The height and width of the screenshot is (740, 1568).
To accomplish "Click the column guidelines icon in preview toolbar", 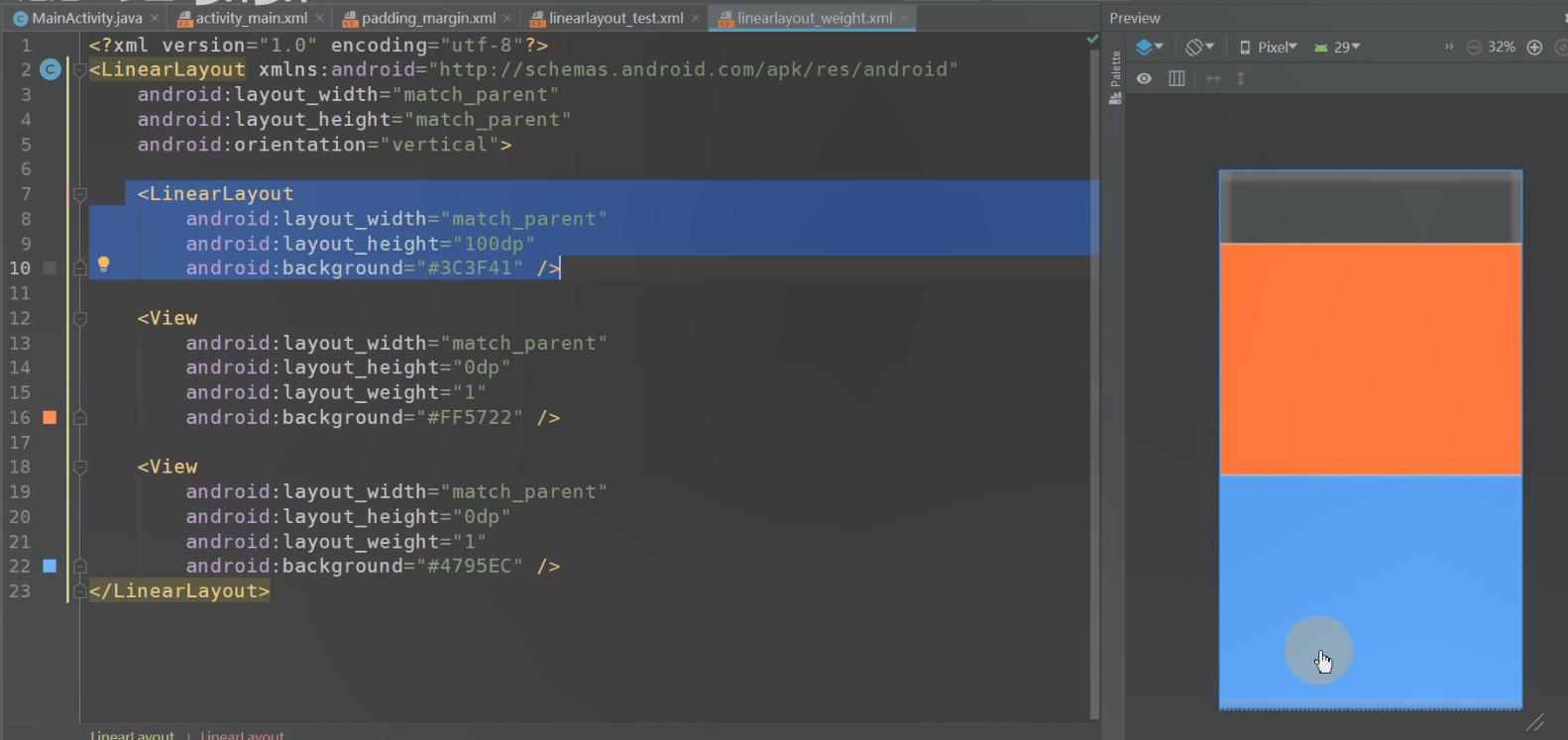I will click(1176, 78).
